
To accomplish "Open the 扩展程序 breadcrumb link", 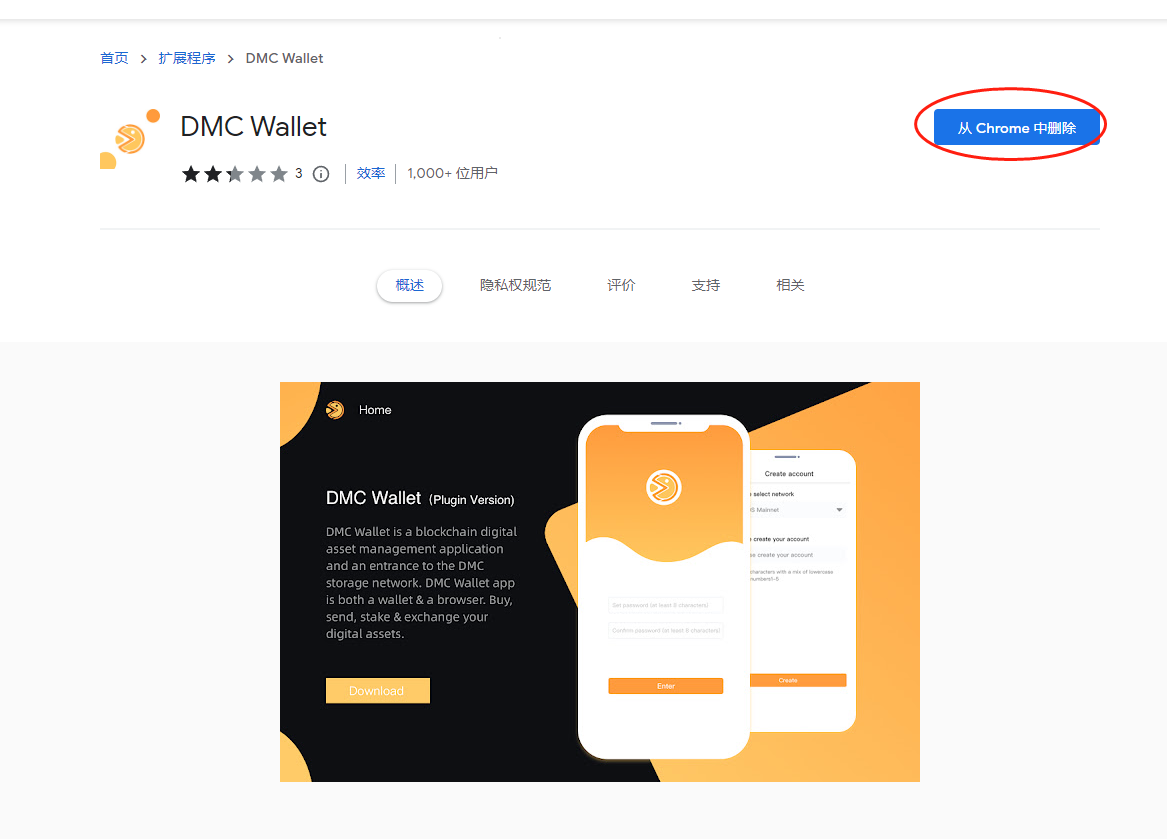I will [x=187, y=58].
